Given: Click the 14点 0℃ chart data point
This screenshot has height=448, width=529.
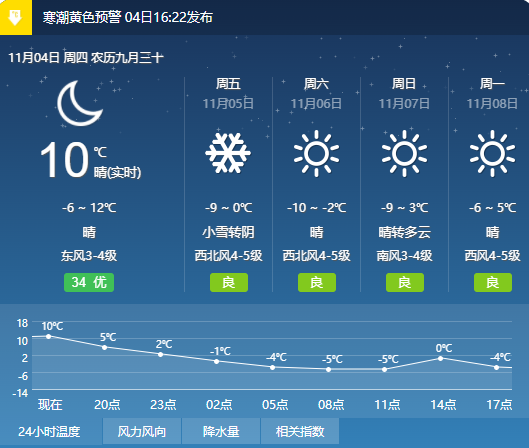Looking at the screenshot, I should (x=440, y=358).
